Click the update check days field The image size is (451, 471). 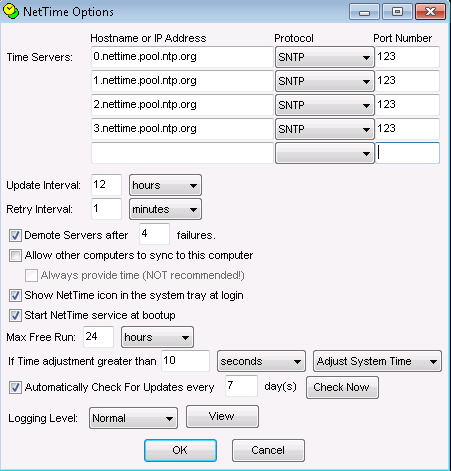241,386
